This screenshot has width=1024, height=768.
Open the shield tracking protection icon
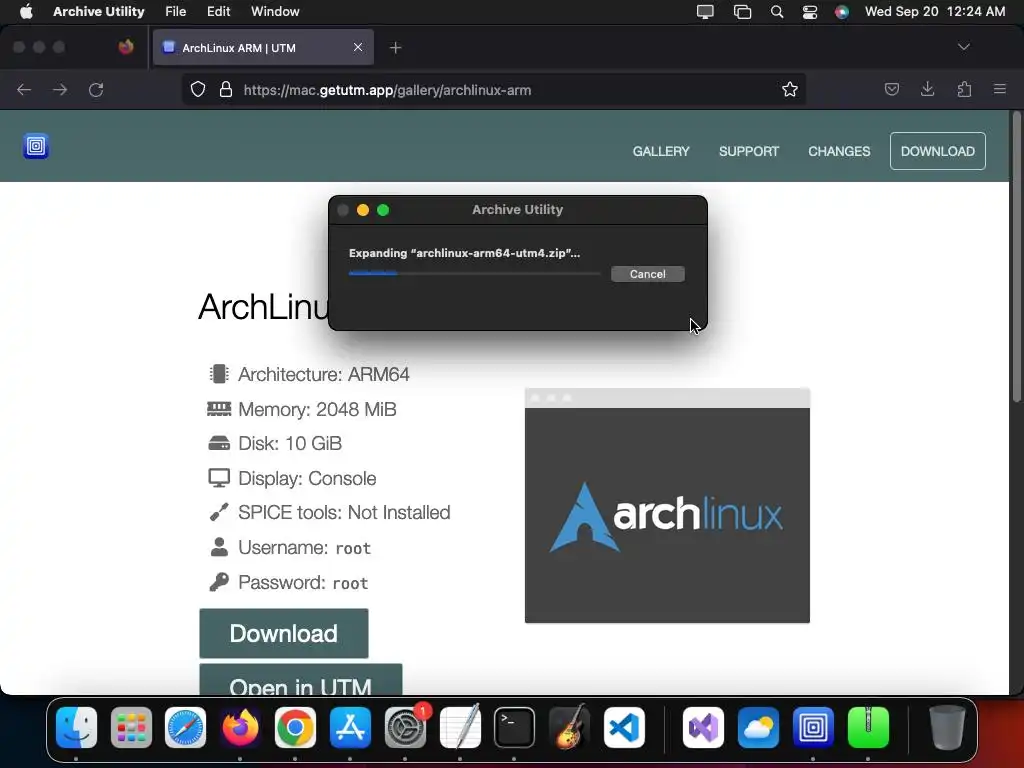[198, 89]
